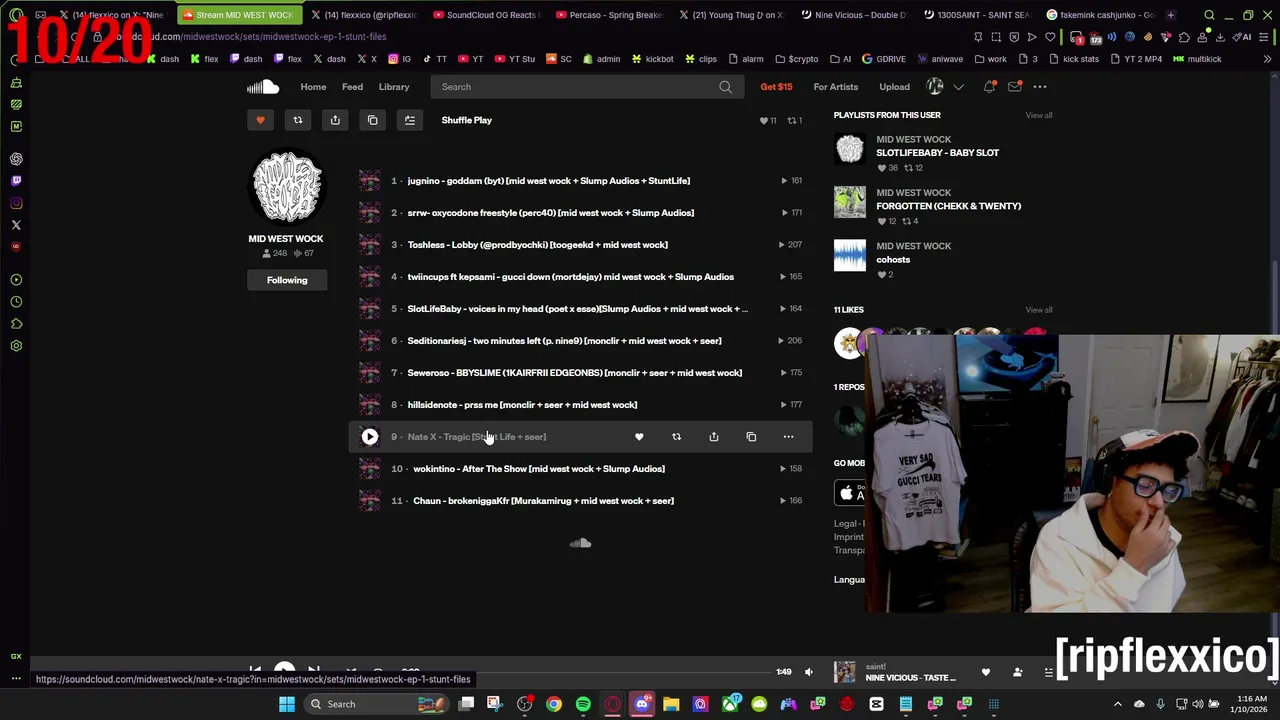Open the Windows Start menu
Image resolution: width=1280 pixels, height=720 pixels.
coord(287,704)
